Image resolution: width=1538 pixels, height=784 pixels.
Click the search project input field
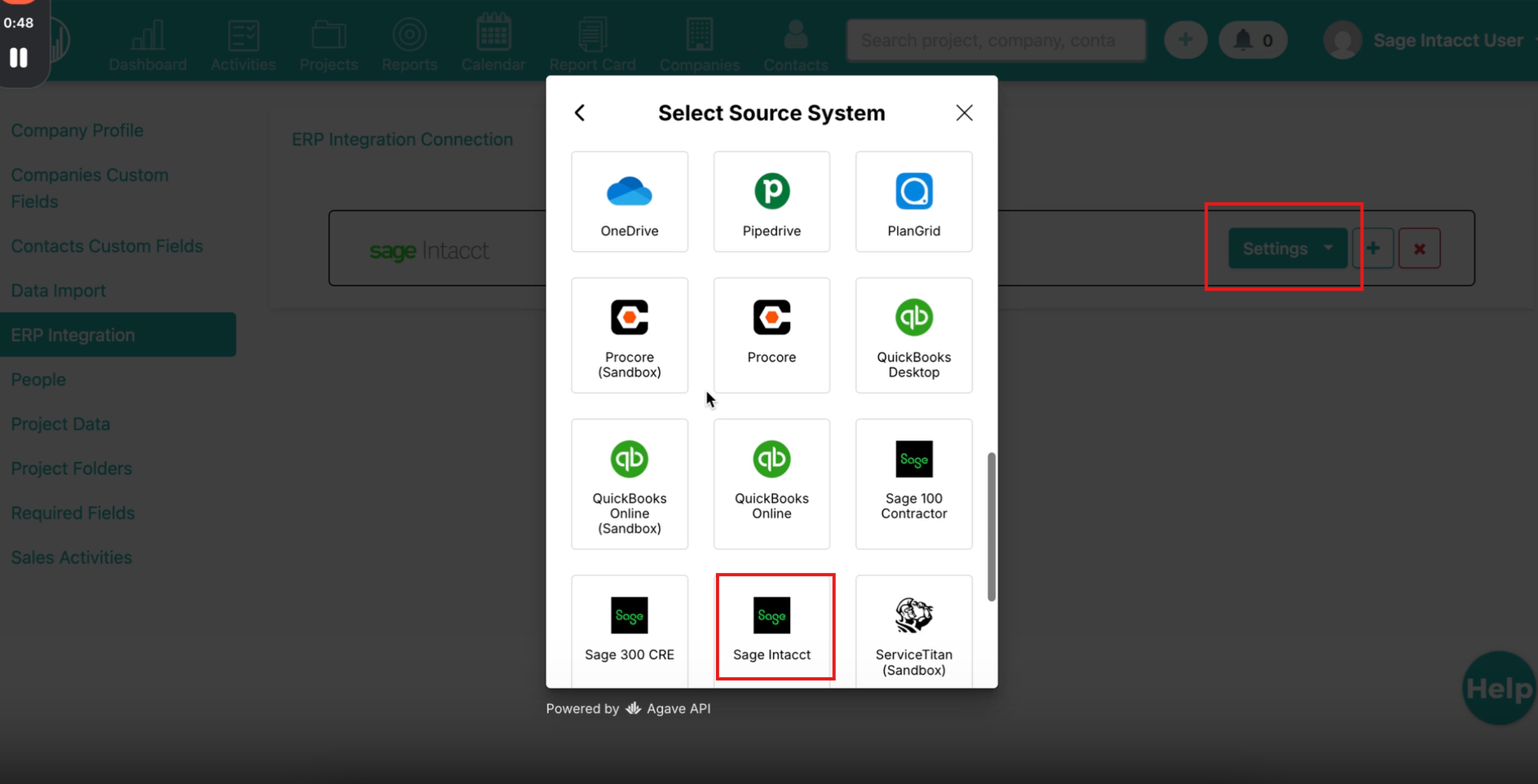pos(995,40)
